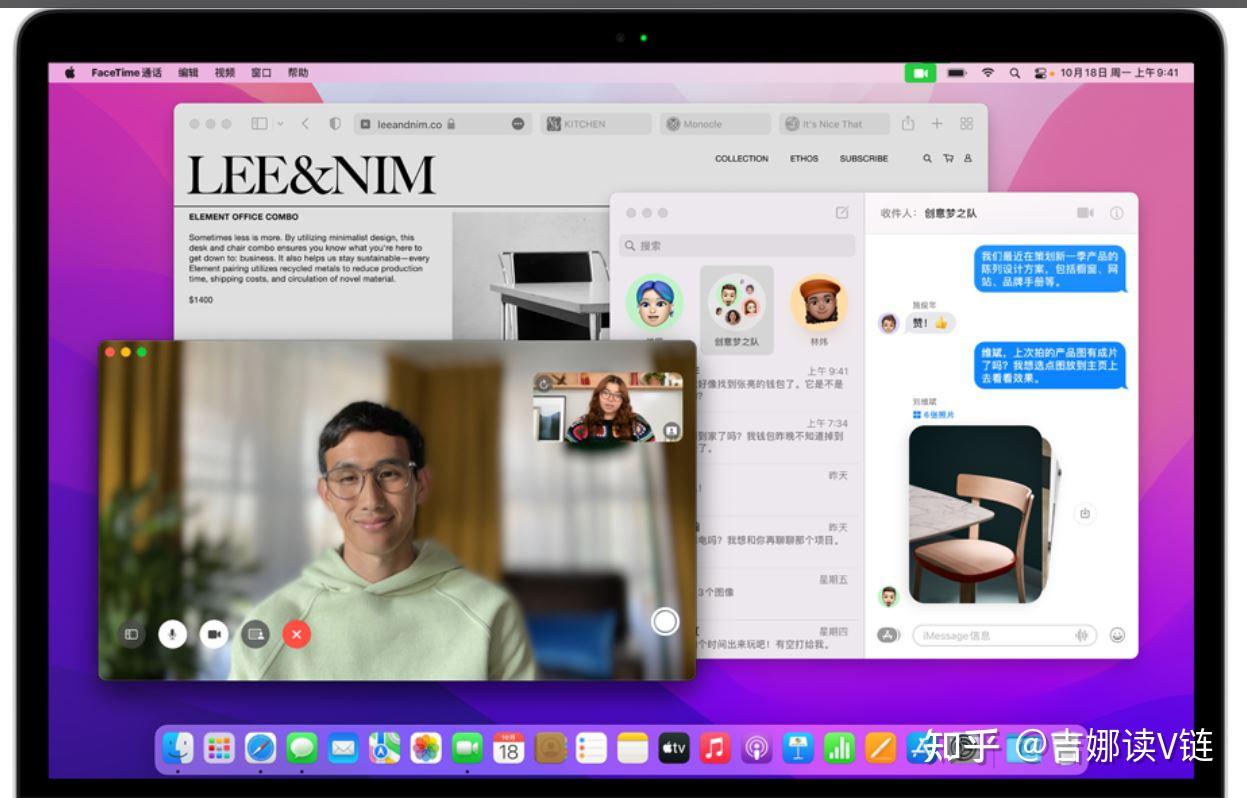Record audio message in Messages
This screenshot has width=1247, height=798.
point(1081,635)
